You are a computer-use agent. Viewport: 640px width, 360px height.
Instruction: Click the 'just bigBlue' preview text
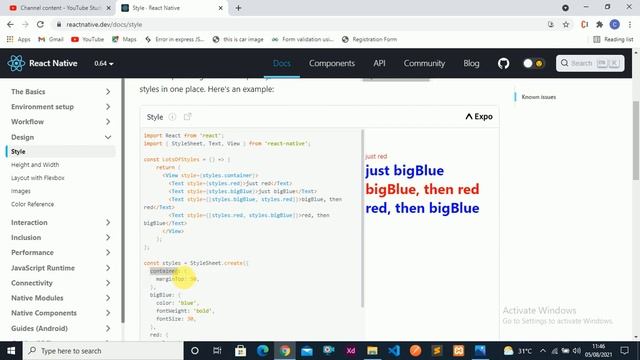click(x=404, y=171)
